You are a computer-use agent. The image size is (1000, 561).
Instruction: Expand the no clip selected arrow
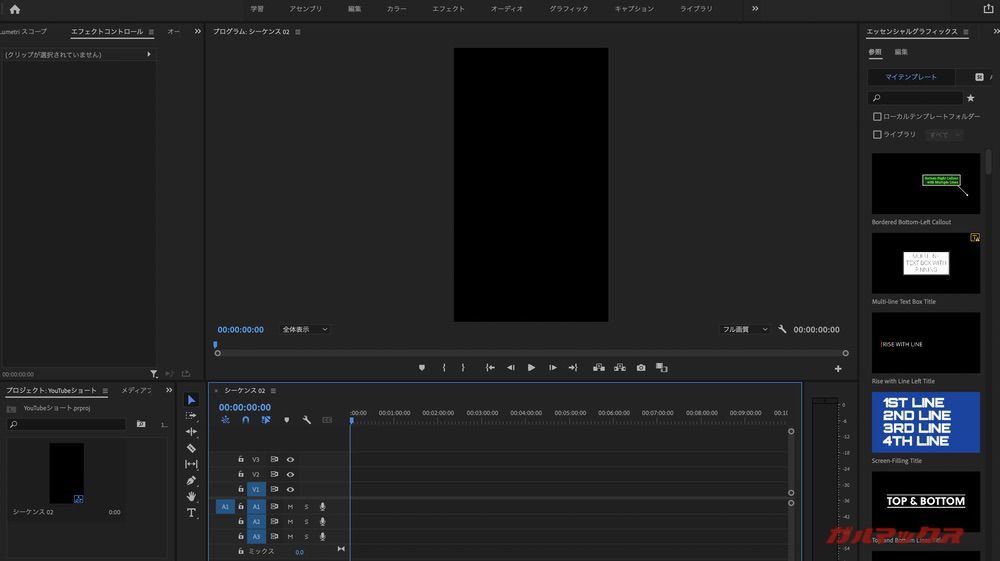149,55
